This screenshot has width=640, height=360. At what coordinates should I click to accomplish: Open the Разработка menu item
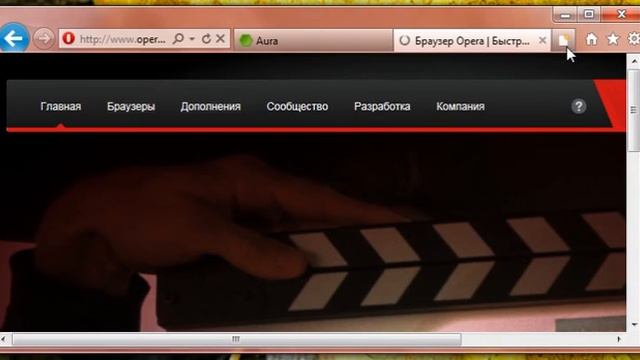(382, 107)
